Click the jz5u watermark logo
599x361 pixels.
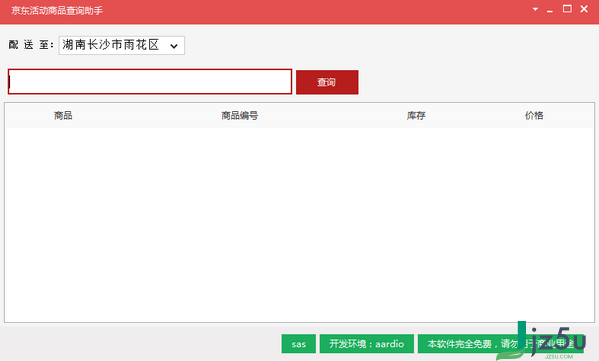click(x=549, y=339)
